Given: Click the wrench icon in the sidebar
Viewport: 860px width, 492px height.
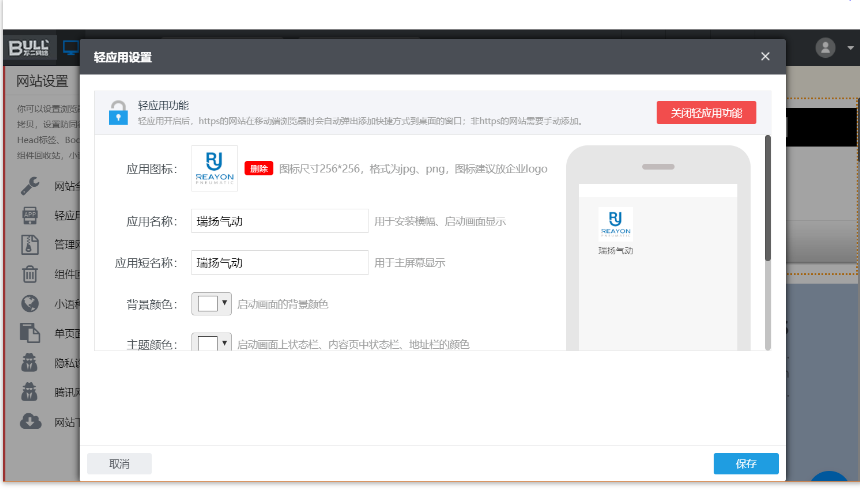Looking at the screenshot, I should click(x=31, y=185).
